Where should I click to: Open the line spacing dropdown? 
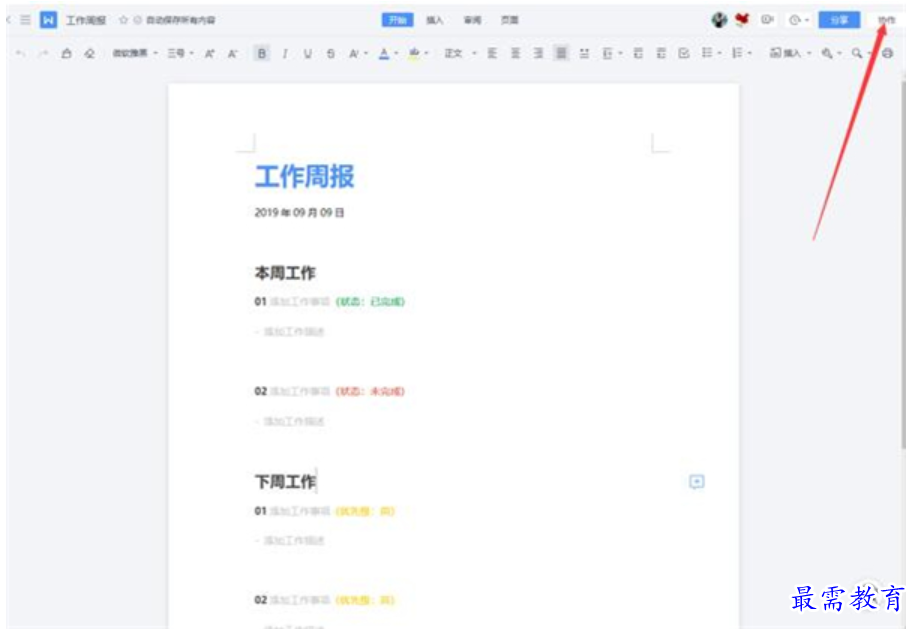click(612, 54)
